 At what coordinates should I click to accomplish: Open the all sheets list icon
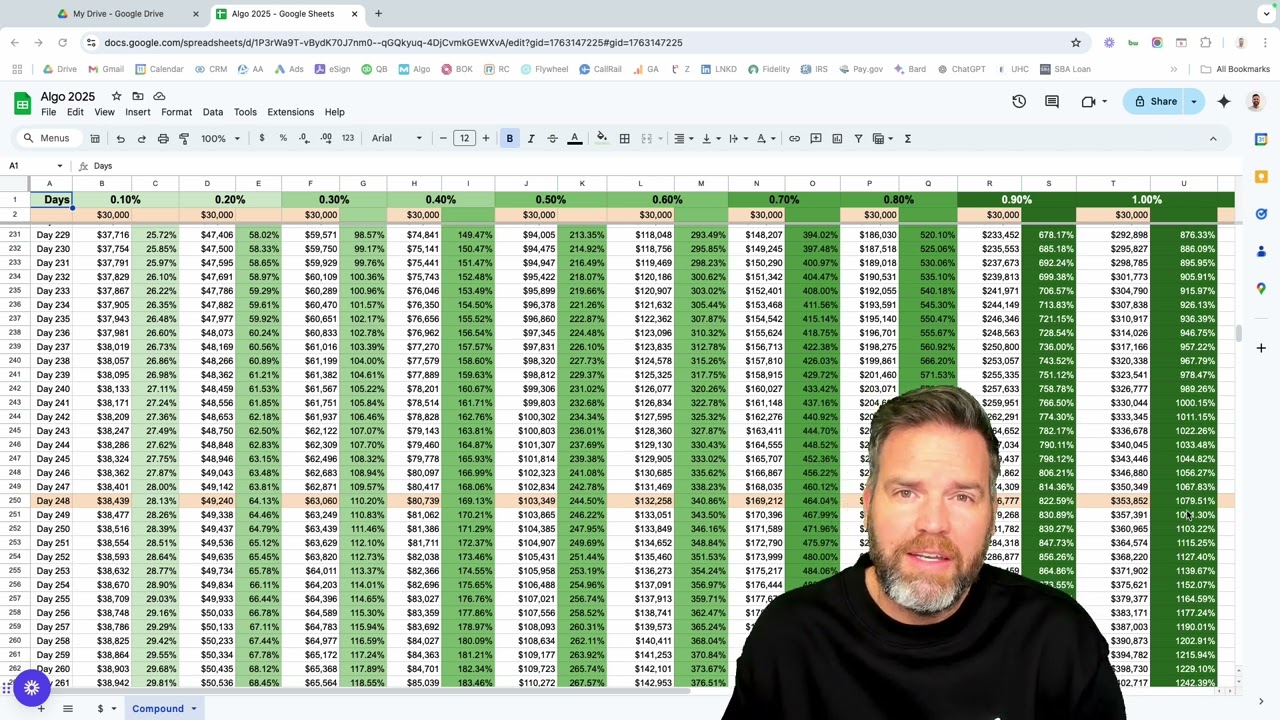(68, 708)
